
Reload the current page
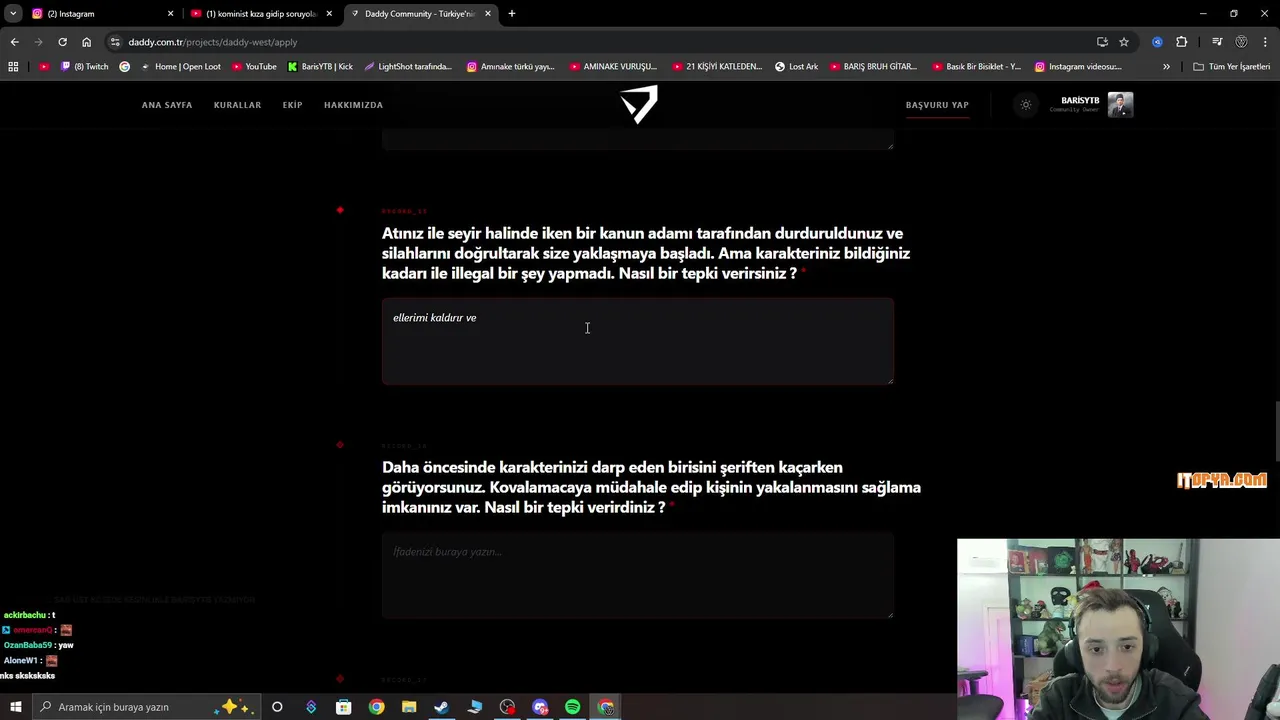click(62, 42)
